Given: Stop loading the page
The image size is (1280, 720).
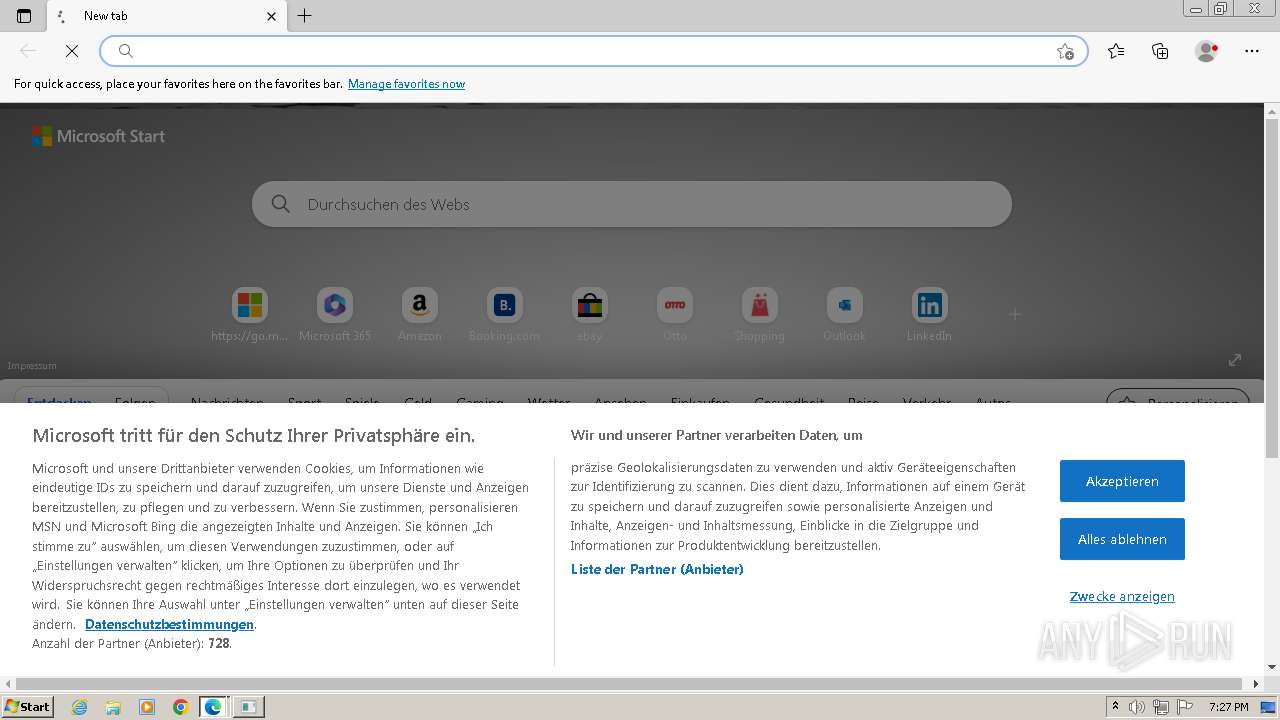Looking at the screenshot, I should coord(72,51).
